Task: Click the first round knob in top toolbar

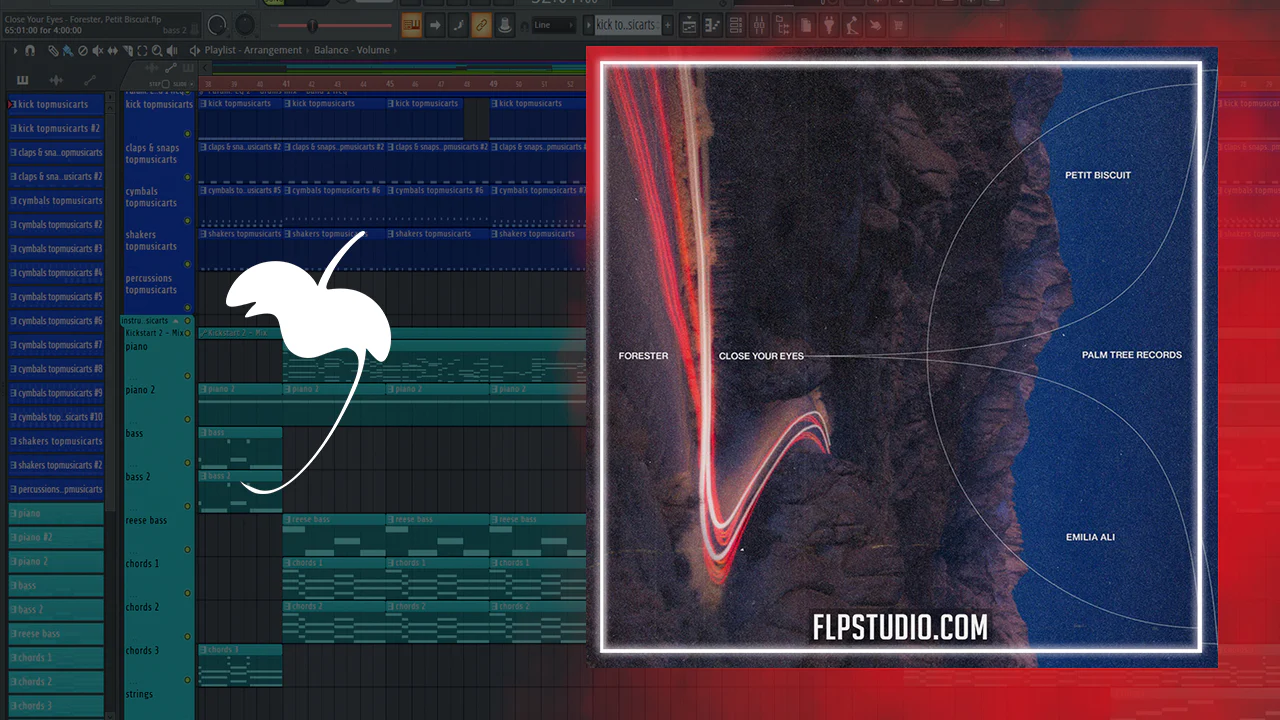Action: 217,24
